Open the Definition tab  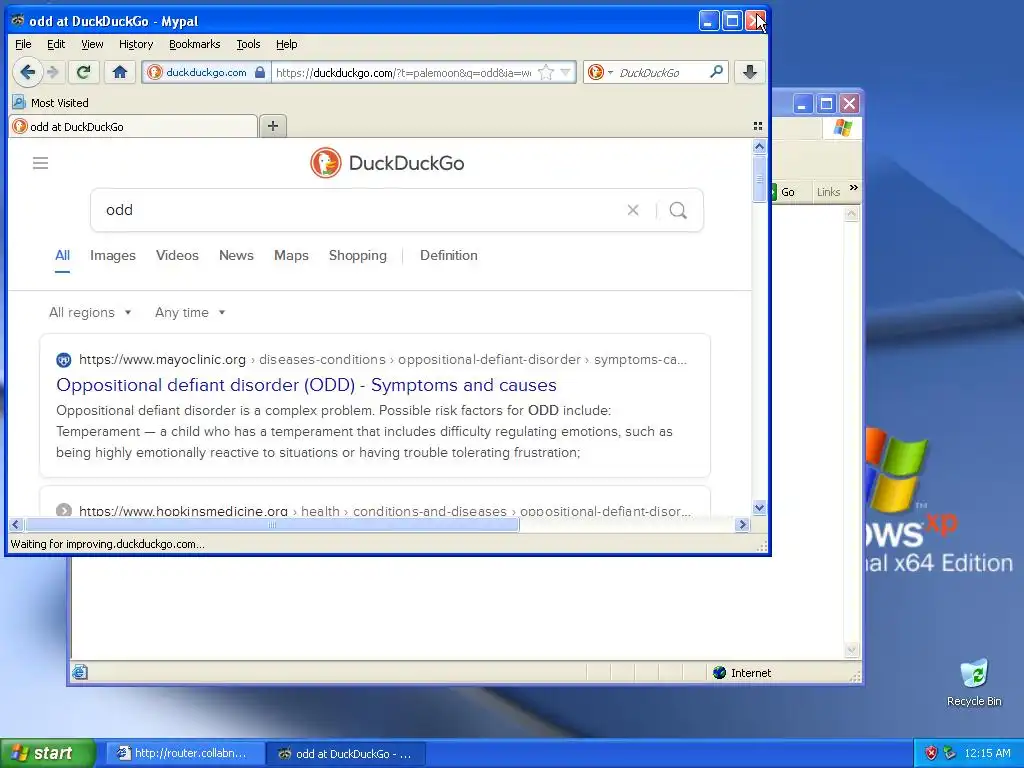(449, 255)
